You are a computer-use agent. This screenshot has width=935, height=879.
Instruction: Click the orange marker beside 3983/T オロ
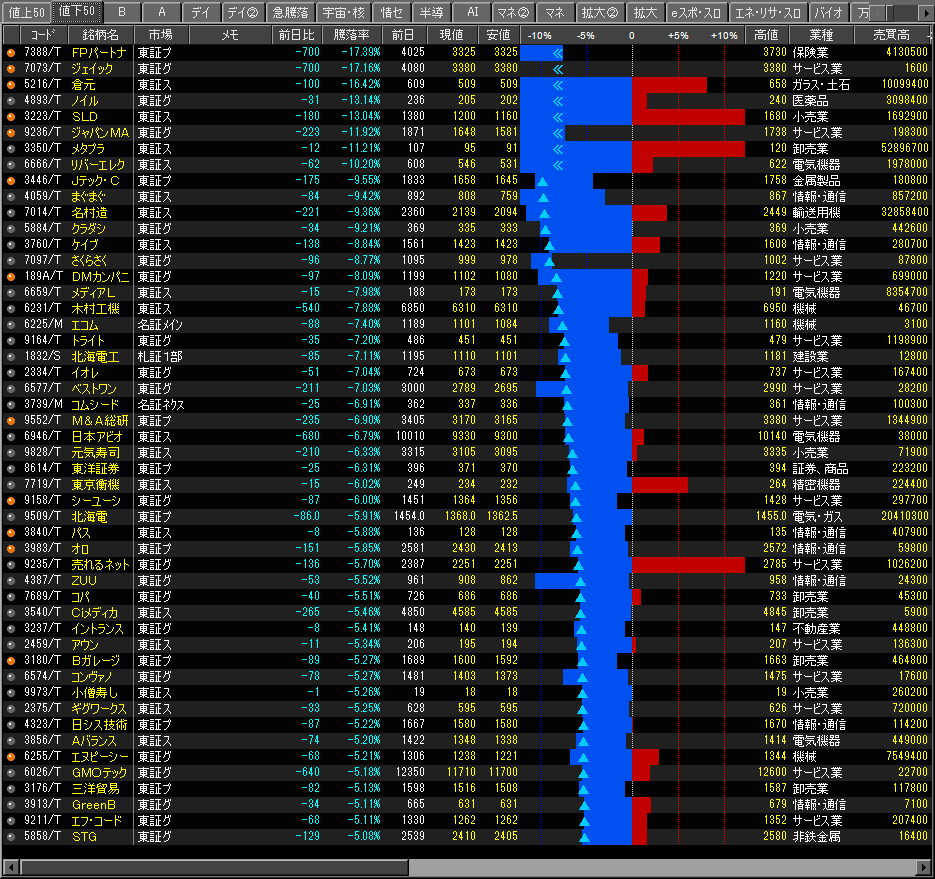click(11, 549)
